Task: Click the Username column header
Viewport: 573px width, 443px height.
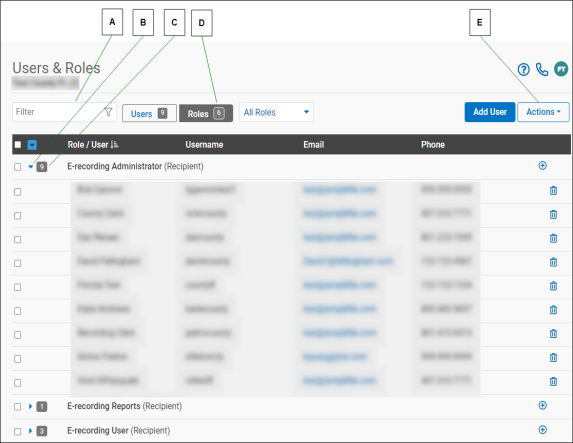Action: click(204, 145)
